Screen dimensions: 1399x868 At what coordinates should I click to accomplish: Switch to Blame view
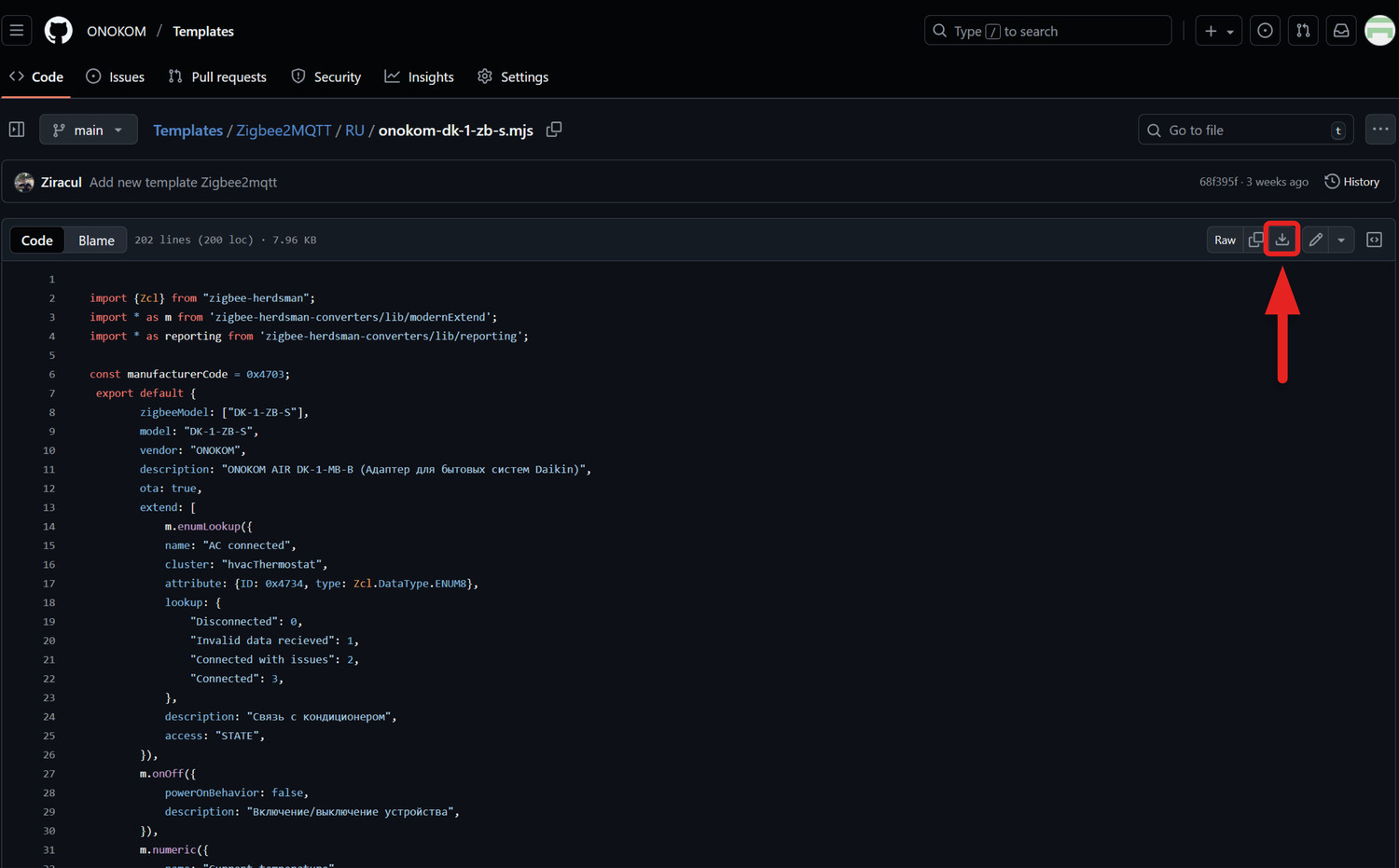(96, 241)
